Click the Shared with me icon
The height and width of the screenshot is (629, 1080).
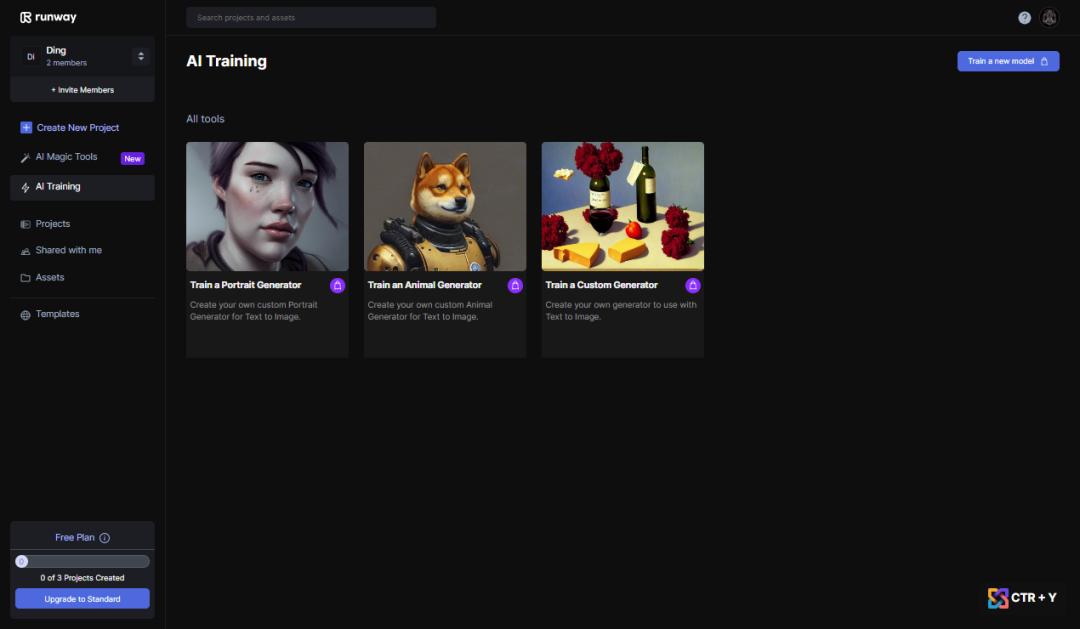click(25, 251)
